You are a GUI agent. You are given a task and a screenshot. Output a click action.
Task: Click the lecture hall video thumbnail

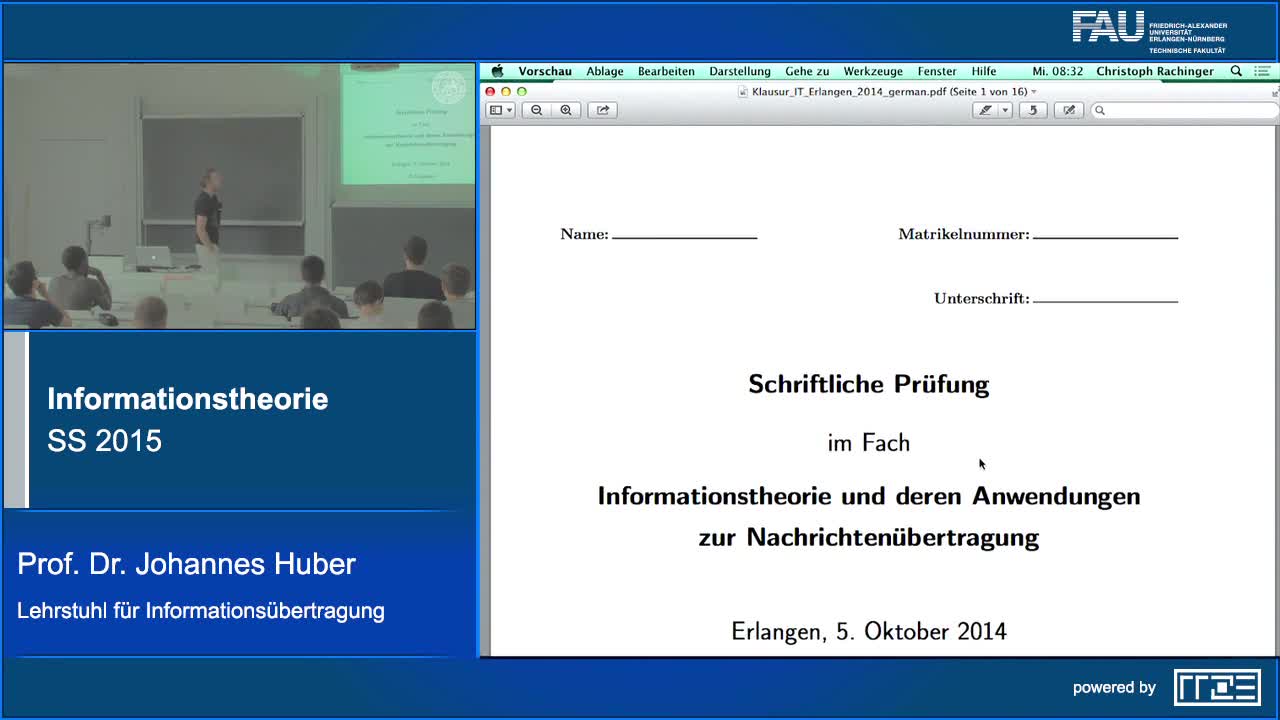(x=239, y=196)
